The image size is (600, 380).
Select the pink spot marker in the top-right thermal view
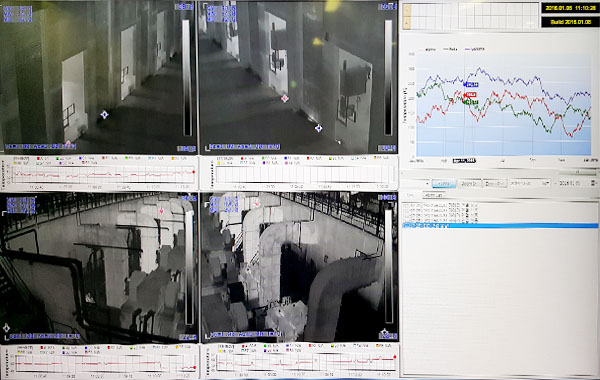[x=285, y=99]
